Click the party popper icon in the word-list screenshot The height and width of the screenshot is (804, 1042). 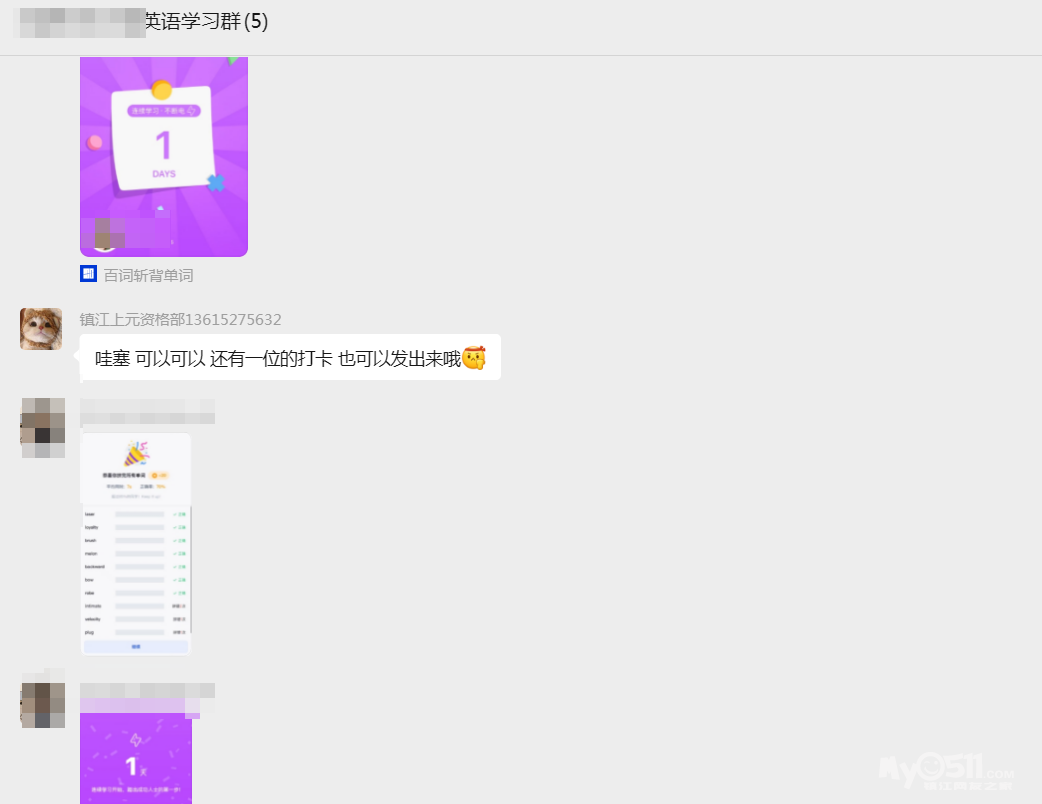pyautogui.click(x=135, y=454)
